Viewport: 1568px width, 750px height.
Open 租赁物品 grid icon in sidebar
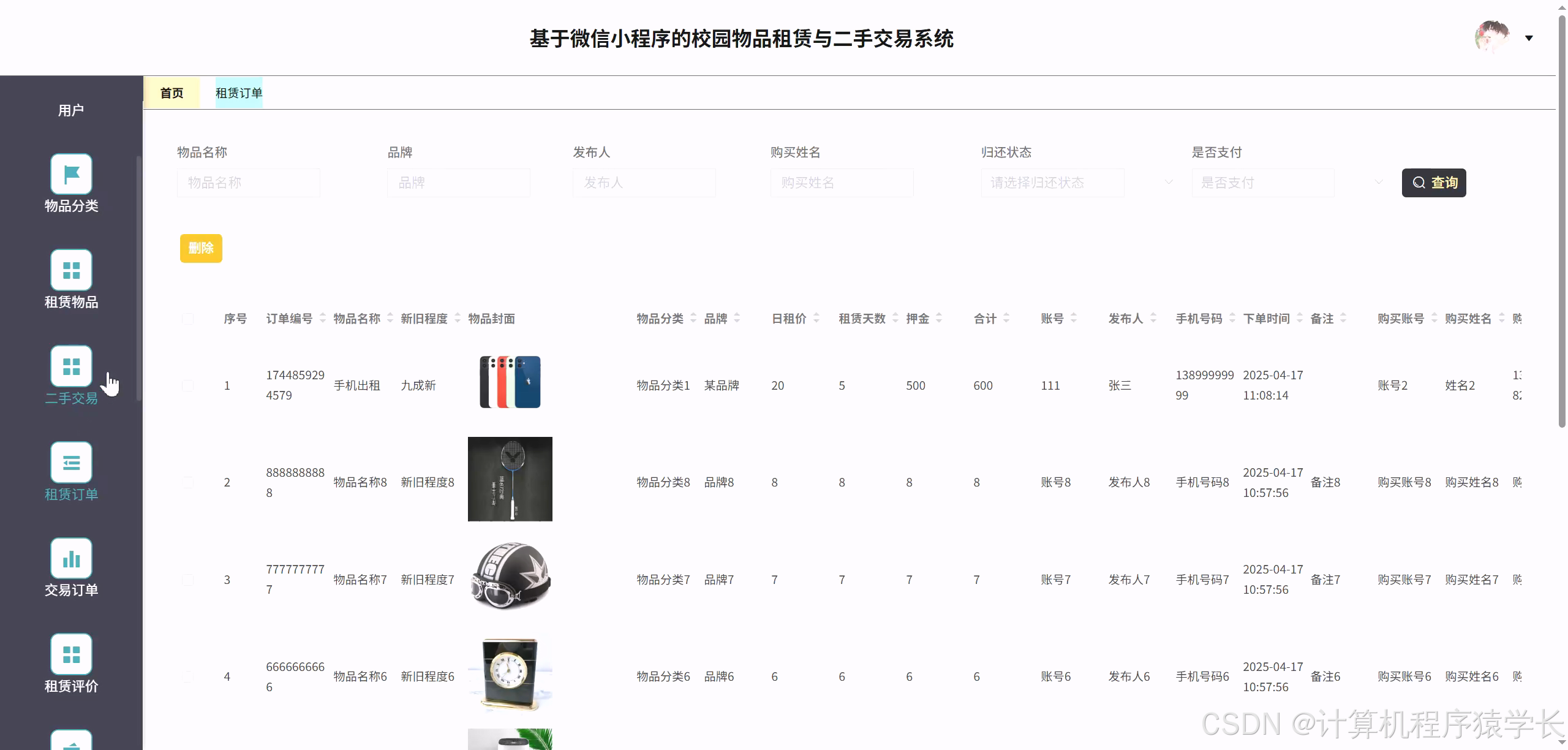coord(71,270)
